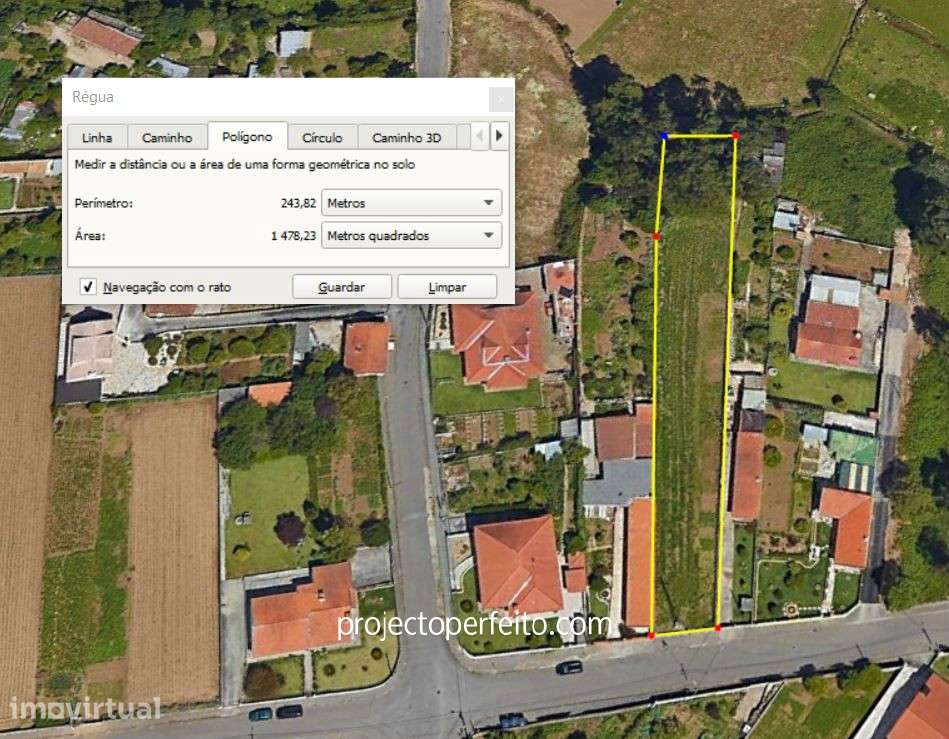Toggle Navegação com o rato checkbox
This screenshot has width=949, height=739.
[88, 287]
